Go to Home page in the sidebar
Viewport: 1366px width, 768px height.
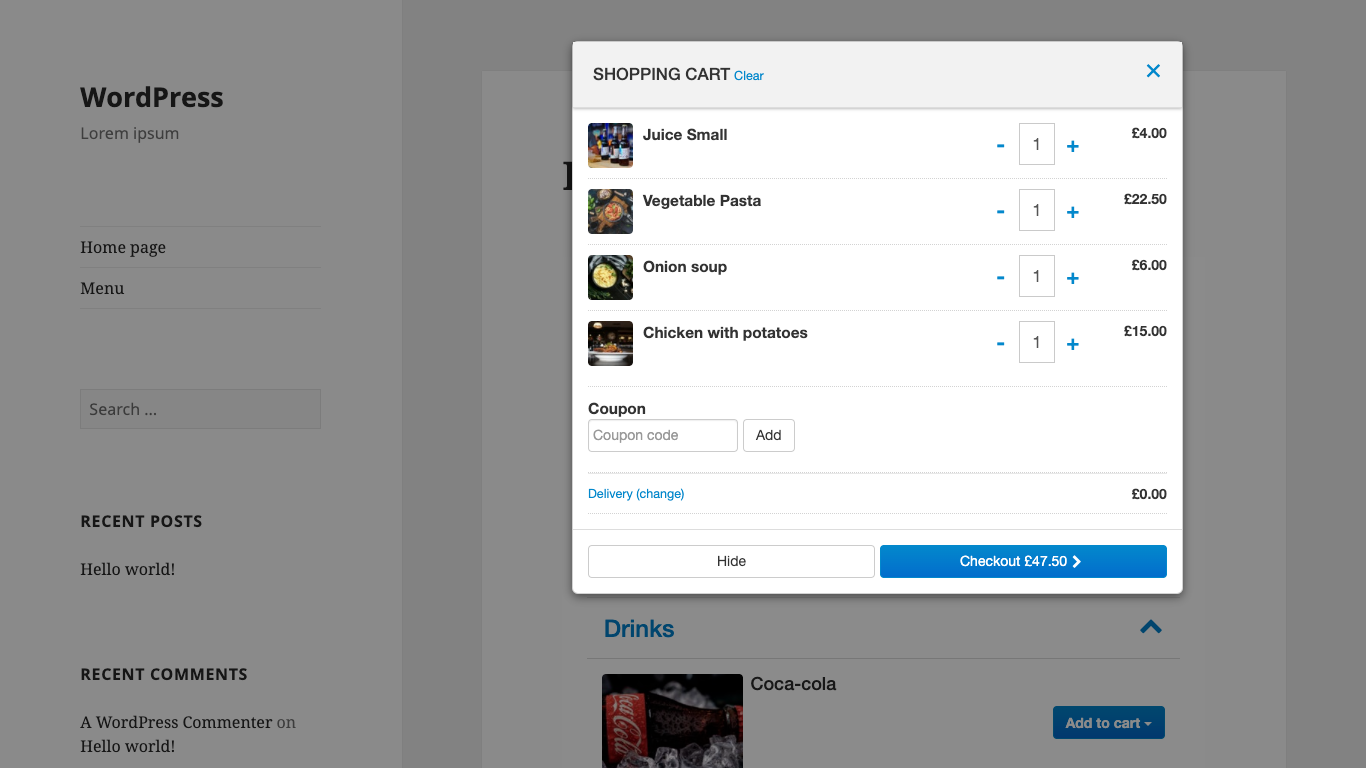pyautogui.click(x=123, y=247)
